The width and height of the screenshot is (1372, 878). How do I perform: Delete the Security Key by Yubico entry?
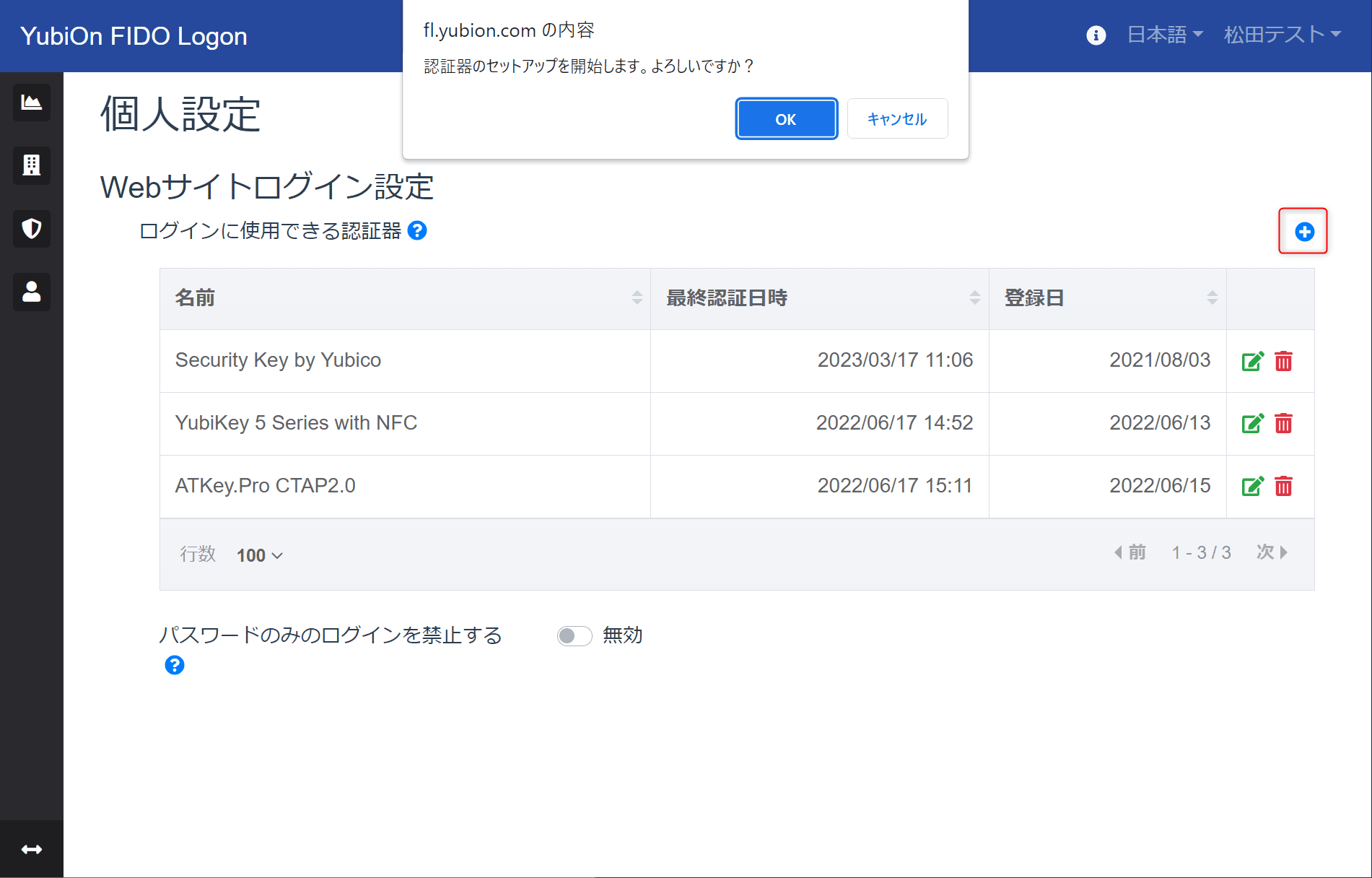point(1283,361)
